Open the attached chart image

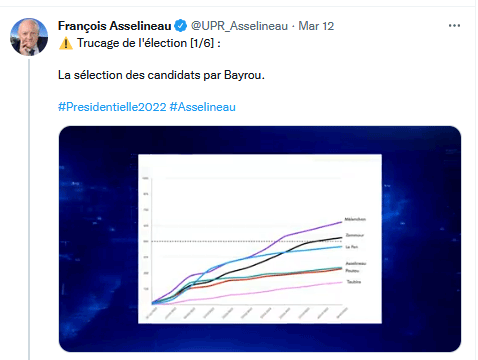point(260,239)
